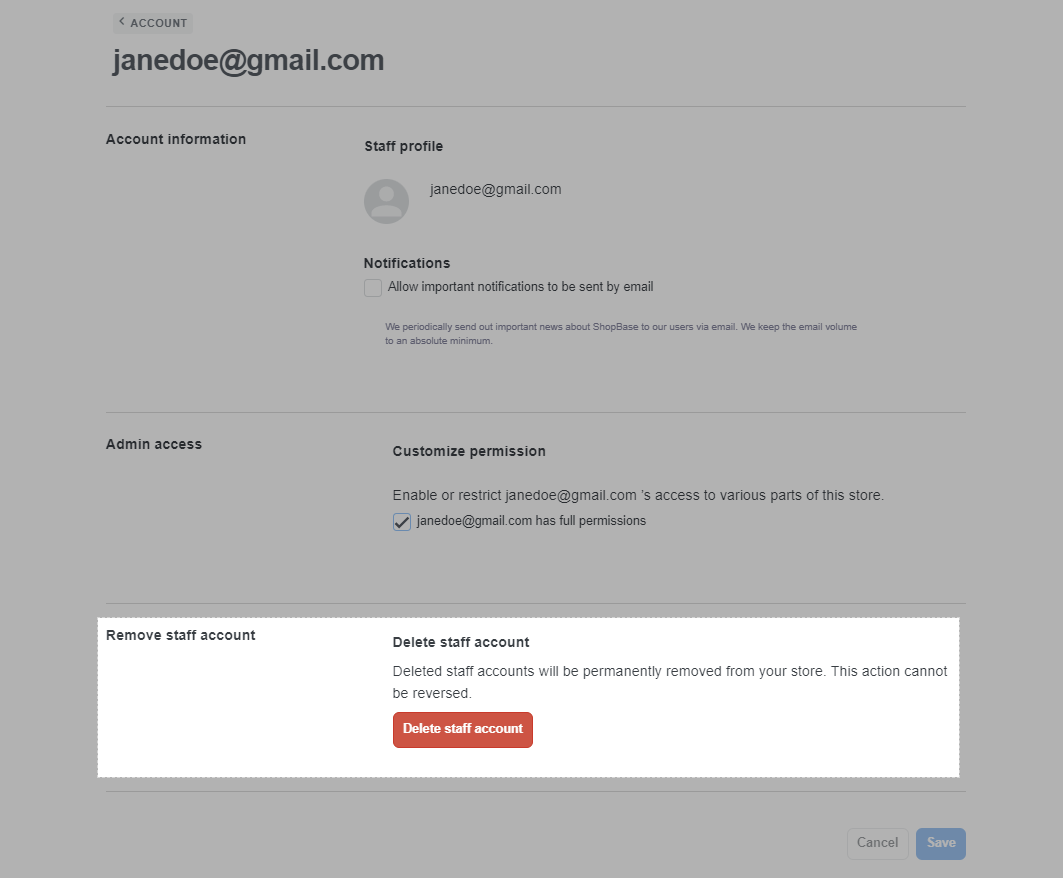Cancel the account edits
Image resolution: width=1063 pixels, height=878 pixels.
(877, 843)
